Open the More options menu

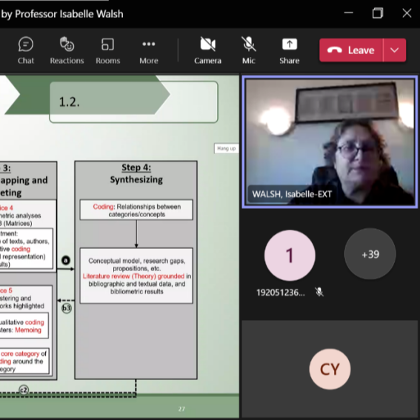[149, 51]
